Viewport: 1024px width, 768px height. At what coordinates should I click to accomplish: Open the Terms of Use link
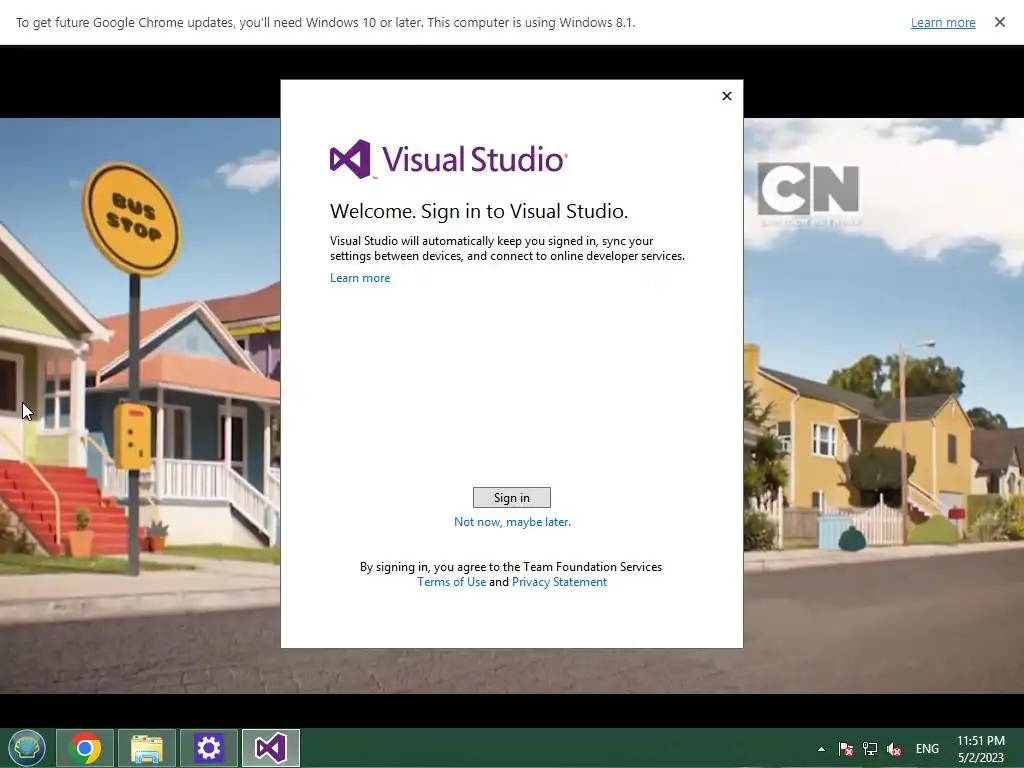(451, 582)
